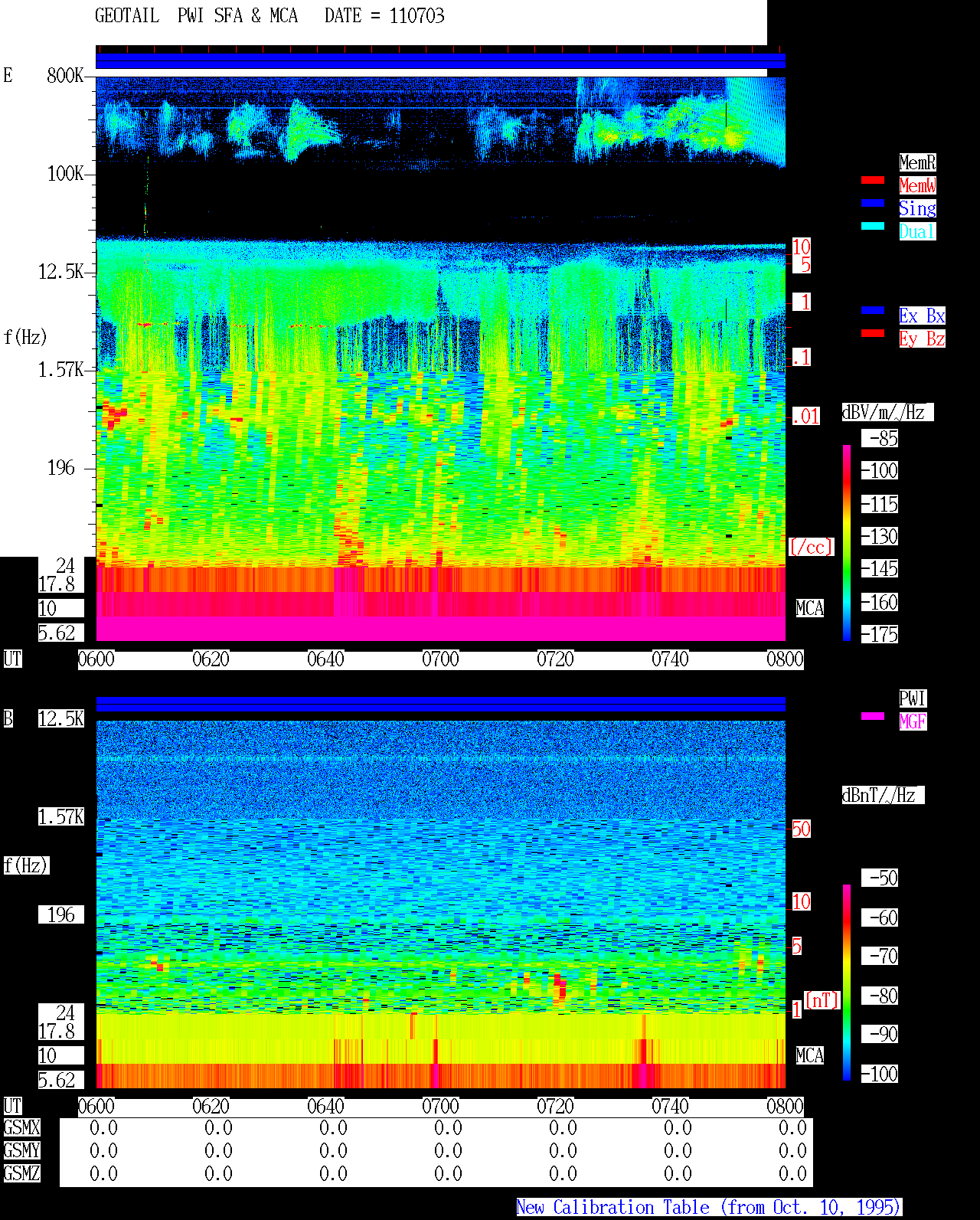Click the cyan Dual legend swatch

pos(873,226)
